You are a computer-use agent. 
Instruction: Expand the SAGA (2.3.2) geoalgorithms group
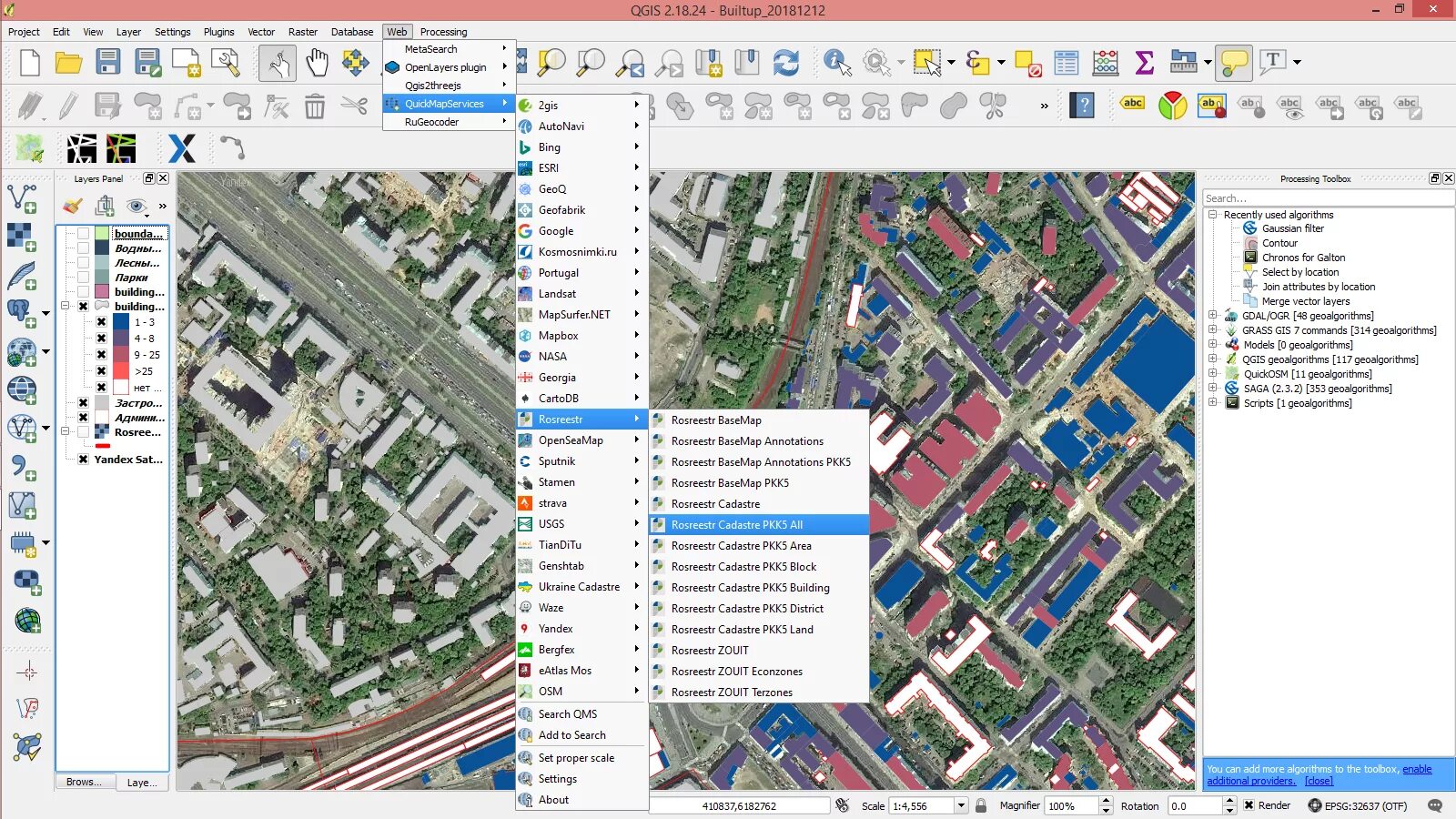(x=1212, y=389)
